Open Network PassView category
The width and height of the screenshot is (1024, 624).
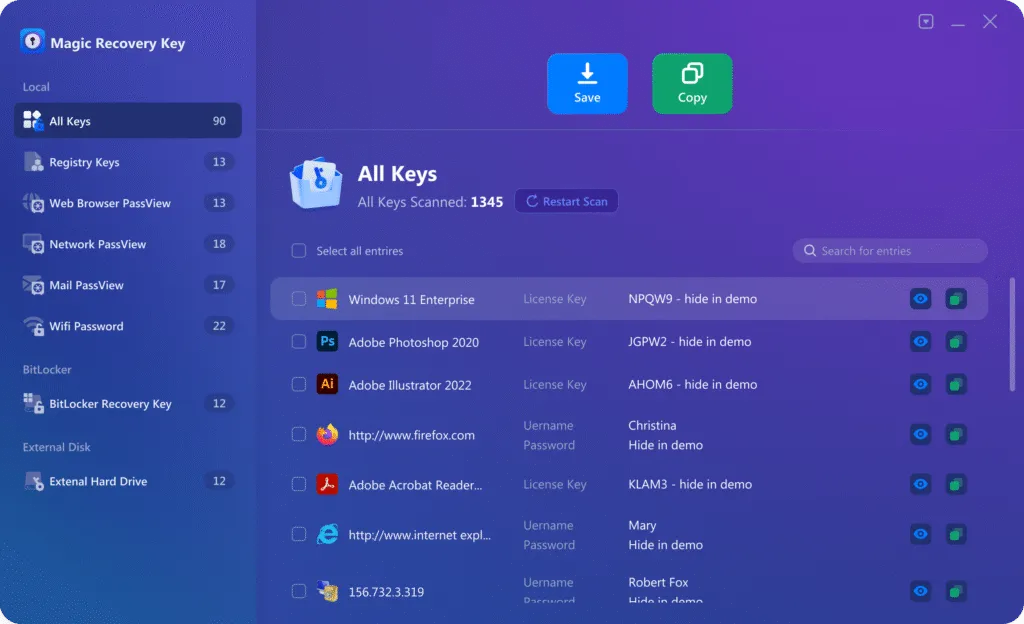click(128, 244)
